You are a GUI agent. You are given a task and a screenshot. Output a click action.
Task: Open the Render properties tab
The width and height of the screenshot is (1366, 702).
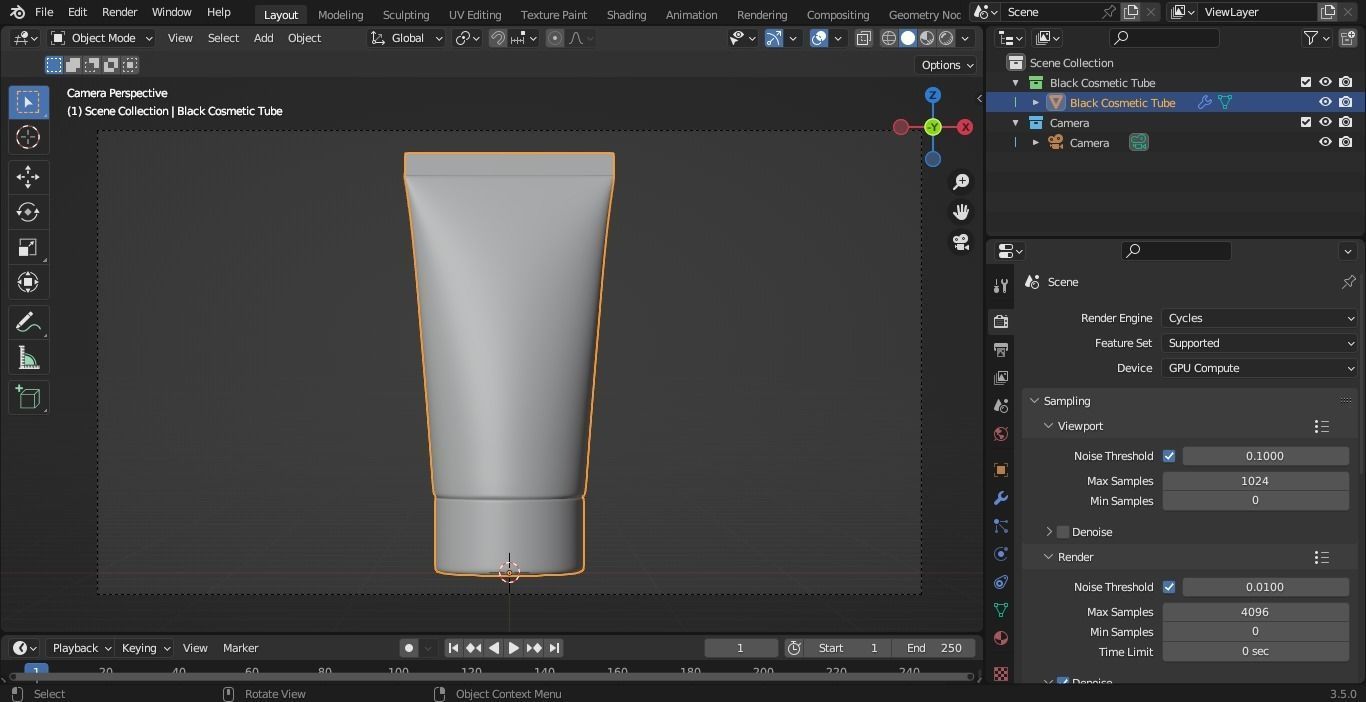(1001, 321)
